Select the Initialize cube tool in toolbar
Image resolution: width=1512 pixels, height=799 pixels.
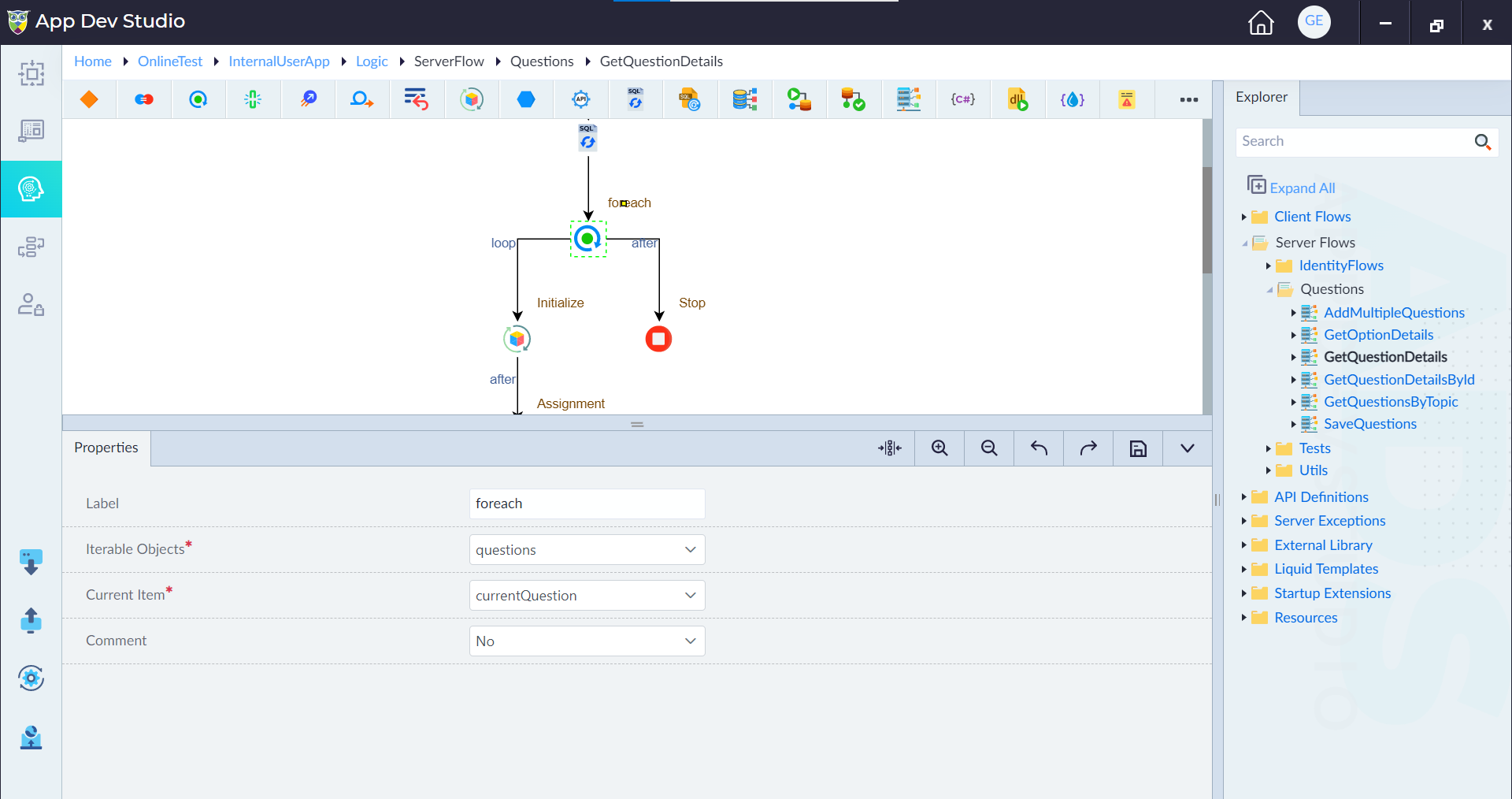(x=472, y=99)
